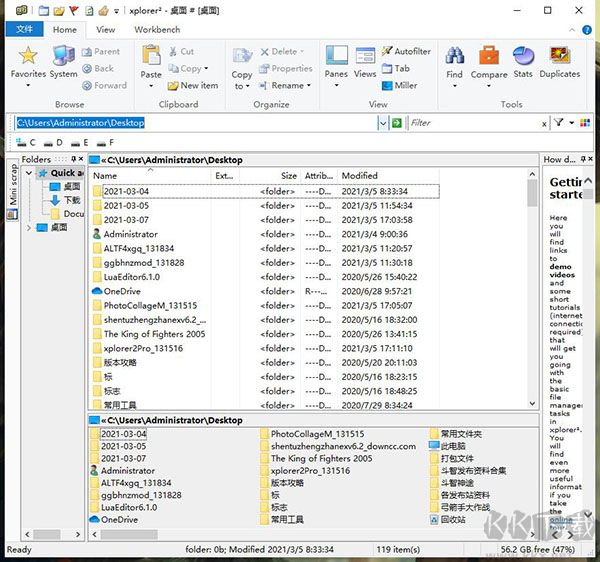Click the filter funnel icon
Screen dimensions: 600x562
coord(559,123)
